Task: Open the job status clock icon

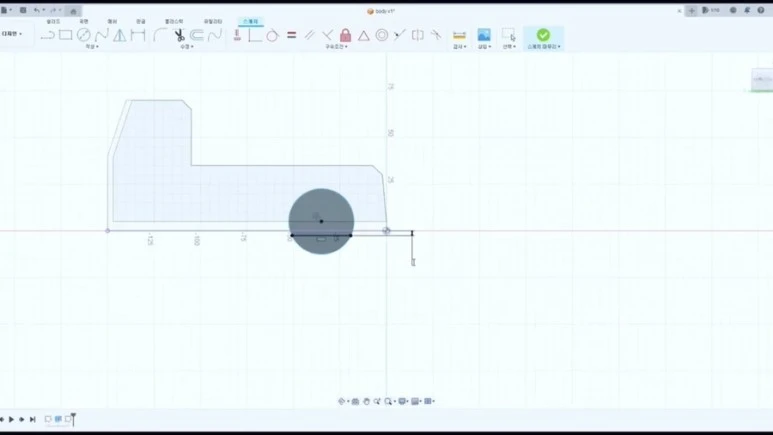Action: [x=733, y=10]
